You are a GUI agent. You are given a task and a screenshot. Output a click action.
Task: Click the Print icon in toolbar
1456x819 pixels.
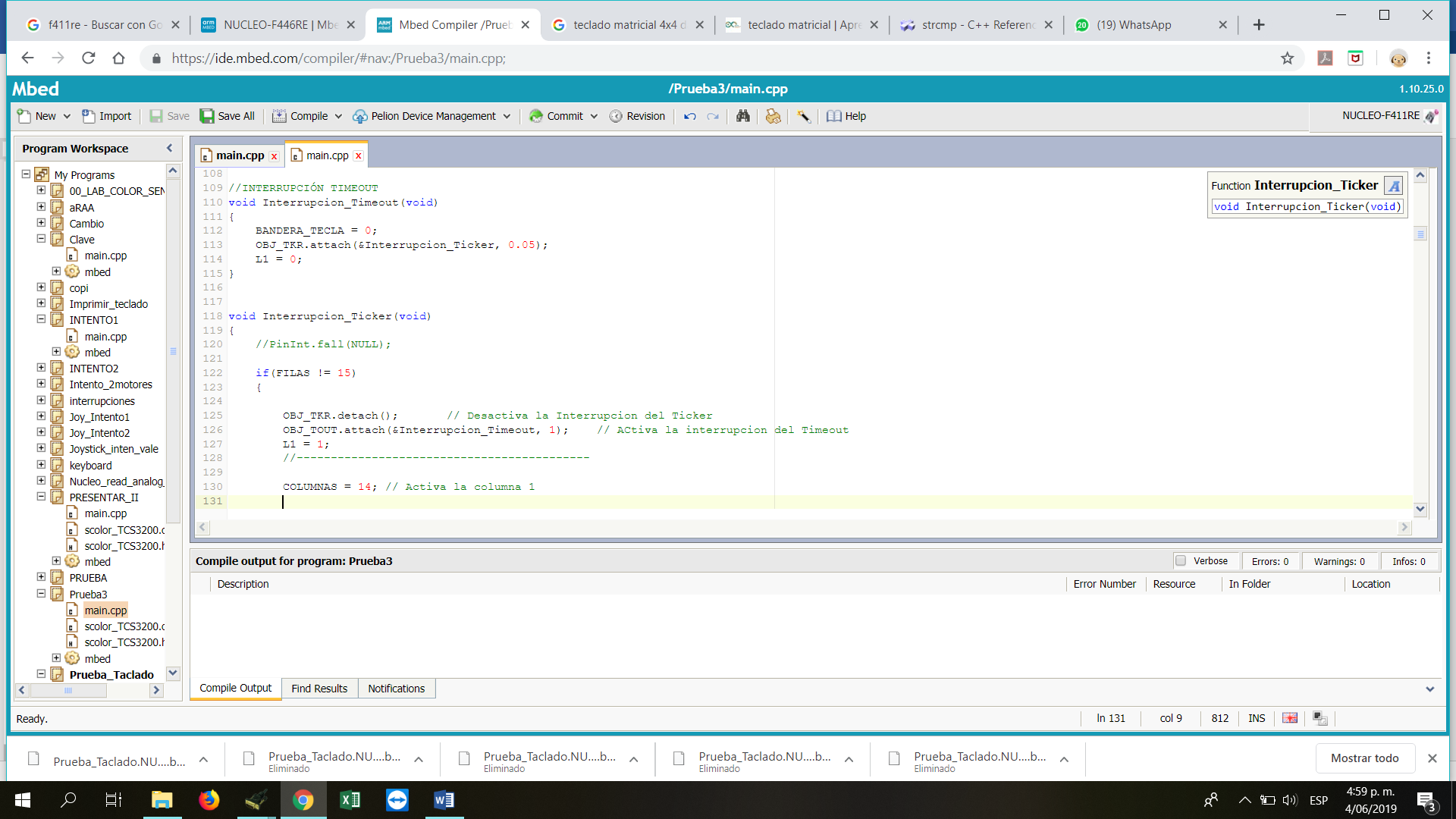click(x=773, y=116)
